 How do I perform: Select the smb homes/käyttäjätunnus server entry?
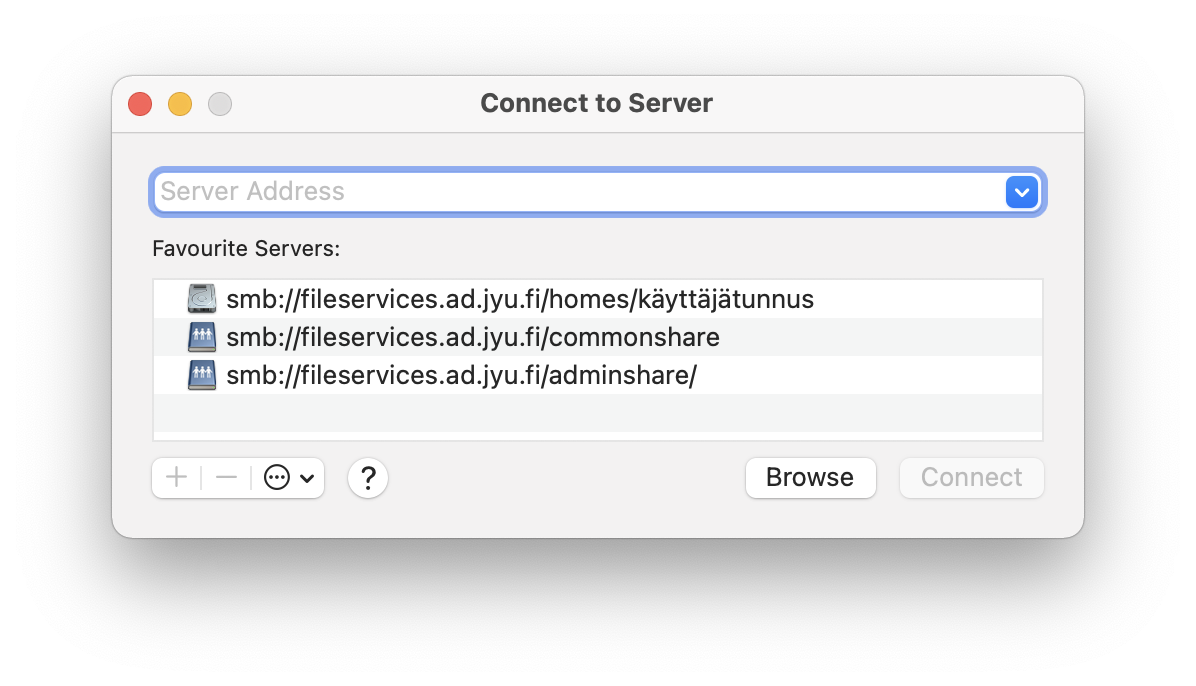[x=520, y=299]
